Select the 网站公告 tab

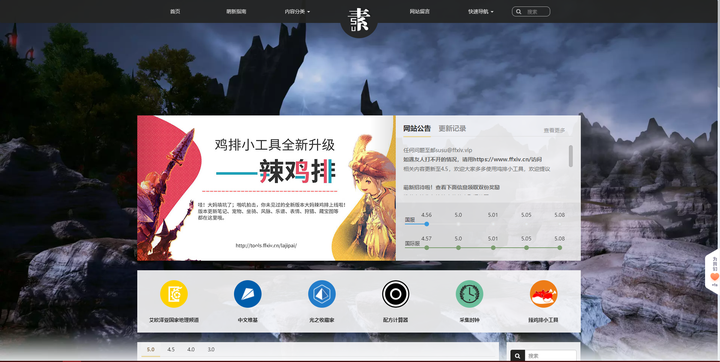(x=417, y=129)
